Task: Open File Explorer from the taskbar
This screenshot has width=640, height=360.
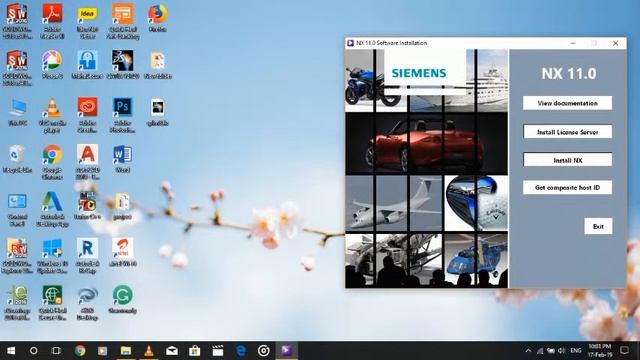Action: tap(125, 351)
